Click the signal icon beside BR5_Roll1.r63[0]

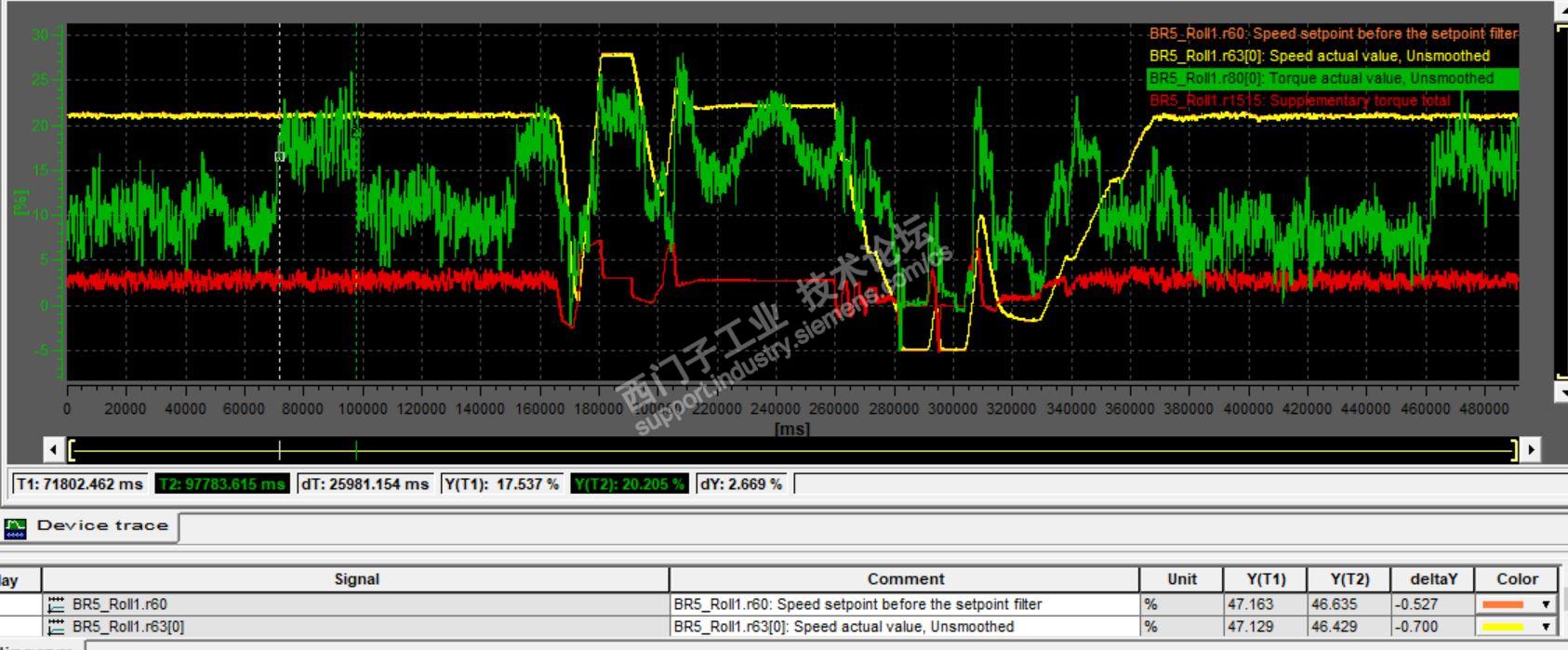[57, 627]
